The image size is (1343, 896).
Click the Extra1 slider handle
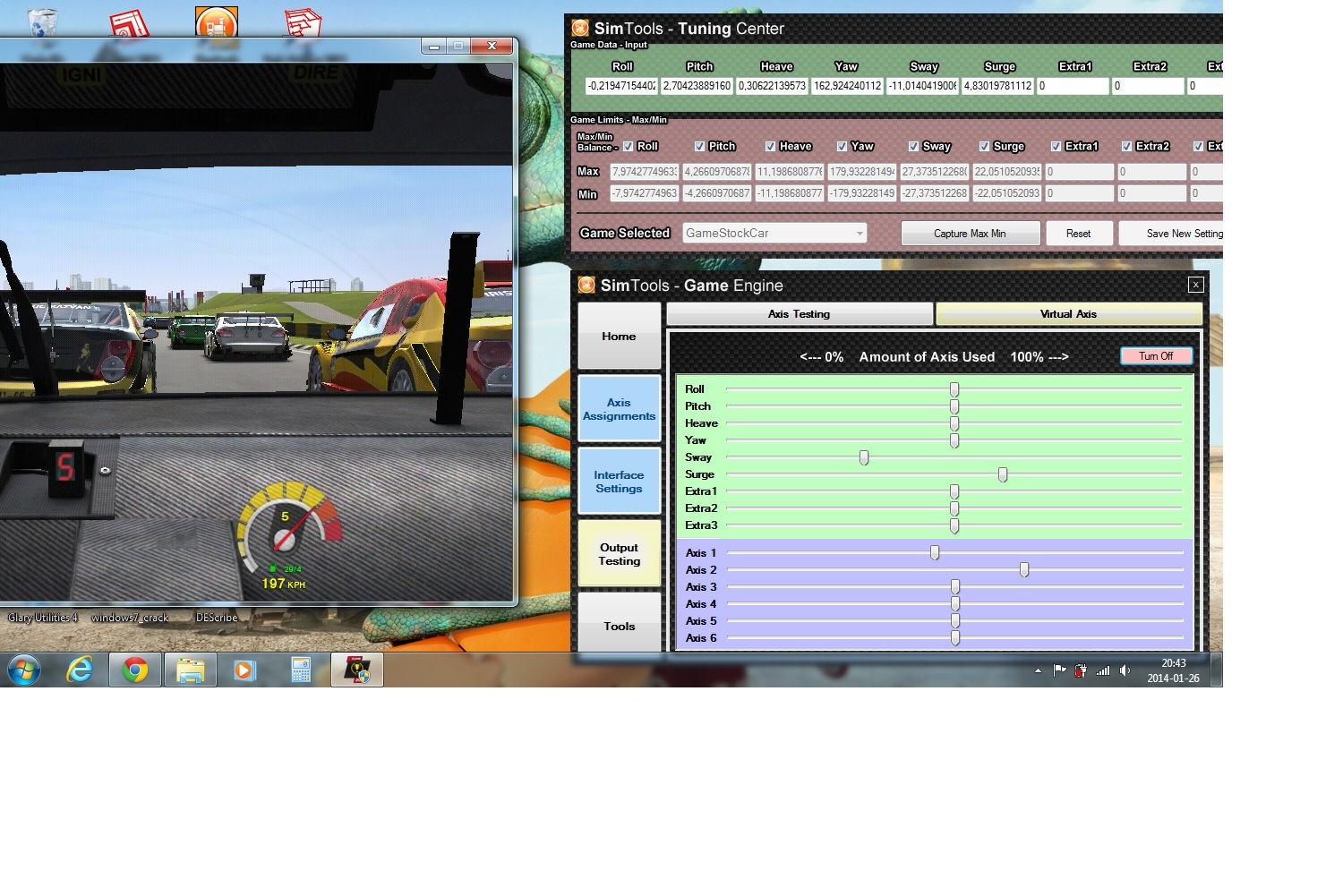[x=954, y=491]
